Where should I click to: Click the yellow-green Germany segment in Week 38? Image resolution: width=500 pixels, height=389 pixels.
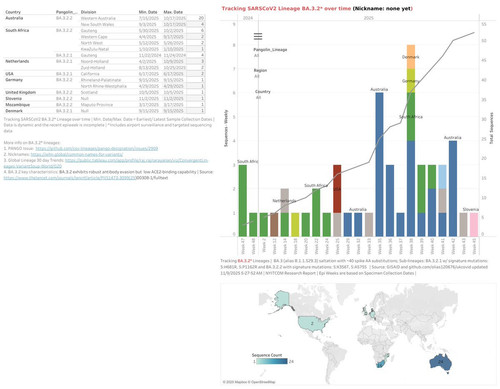pyautogui.click(x=411, y=81)
